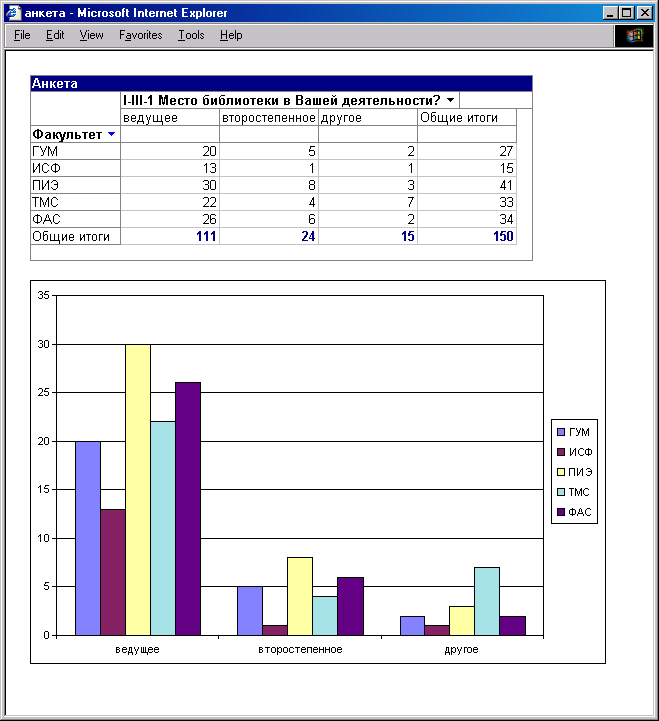659x721 pixels.
Task: Click the второстепенное total cell 24
Action: pos(269,236)
